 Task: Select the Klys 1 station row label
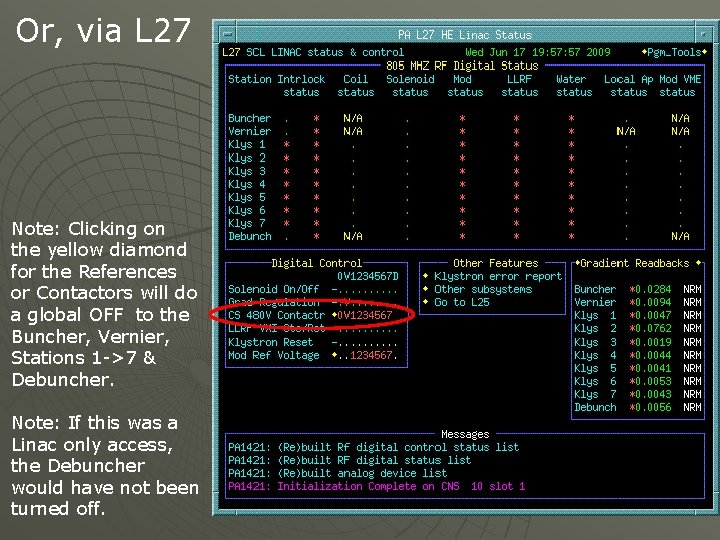(x=247, y=144)
